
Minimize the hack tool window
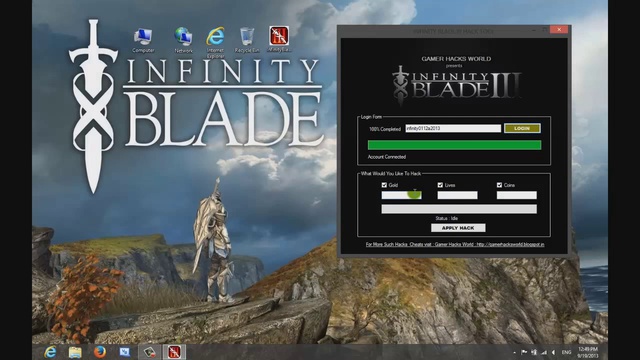pyautogui.click(x=533, y=30)
